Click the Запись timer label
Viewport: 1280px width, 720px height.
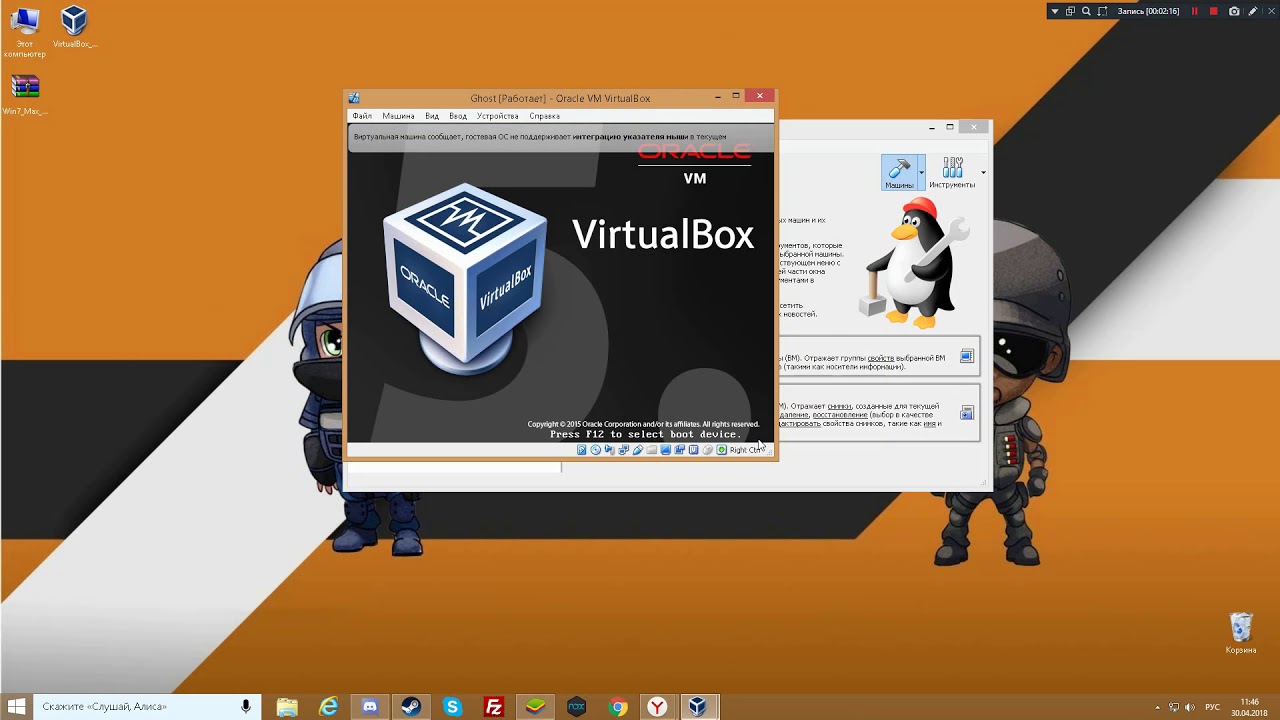1149,11
